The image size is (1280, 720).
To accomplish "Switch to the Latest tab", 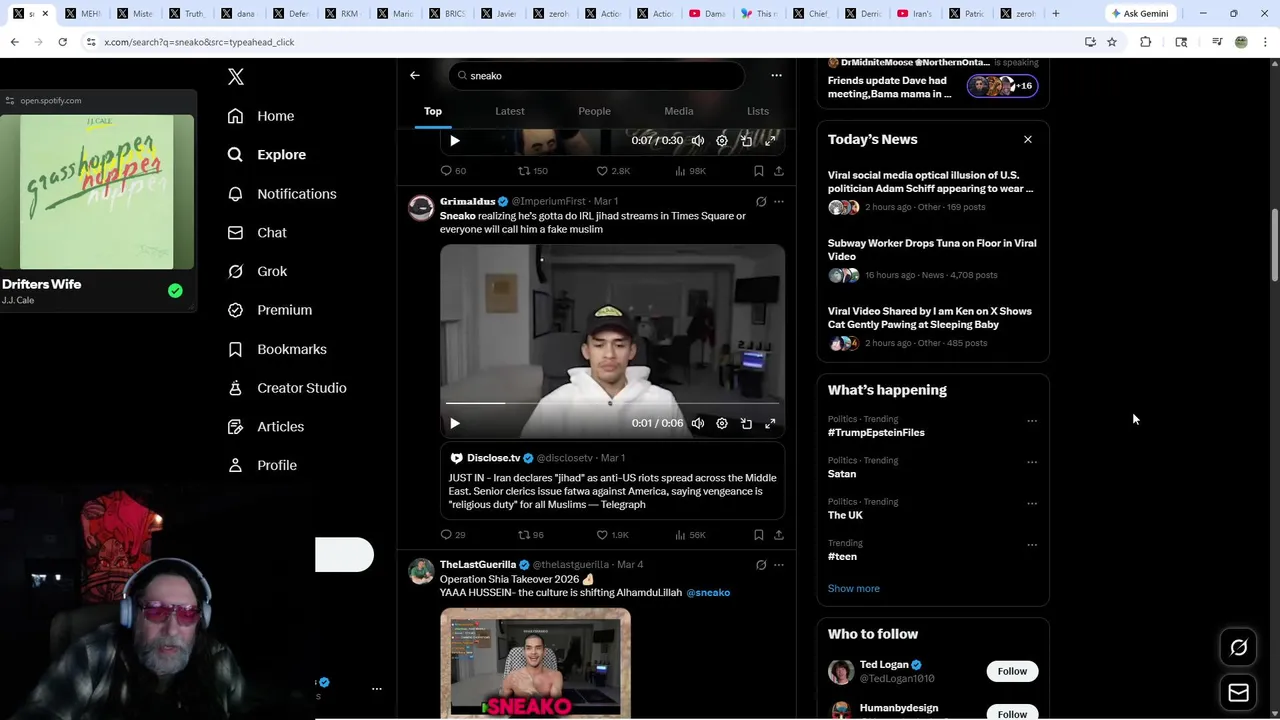I will pyautogui.click(x=510, y=111).
